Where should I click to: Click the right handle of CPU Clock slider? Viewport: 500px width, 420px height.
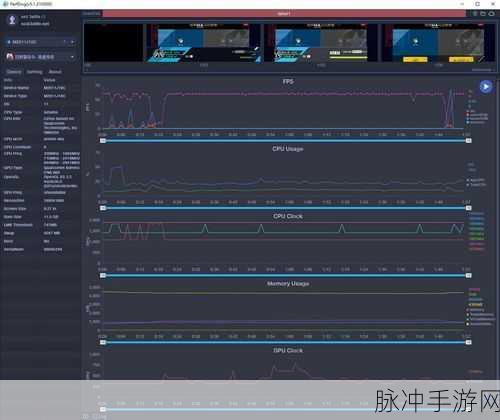coord(468,275)
